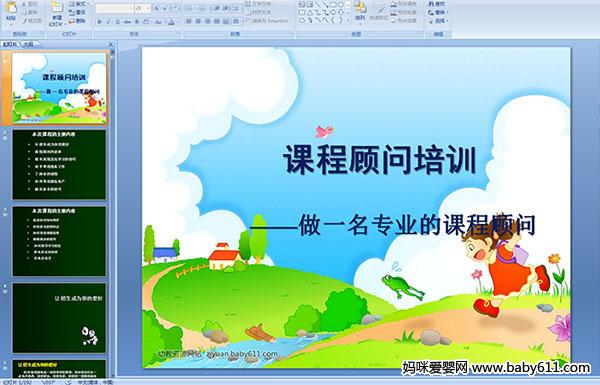Viewport: 600px width, 385px height.
Task: Click the New Slide icon
Action: click(x=57, y=8)
